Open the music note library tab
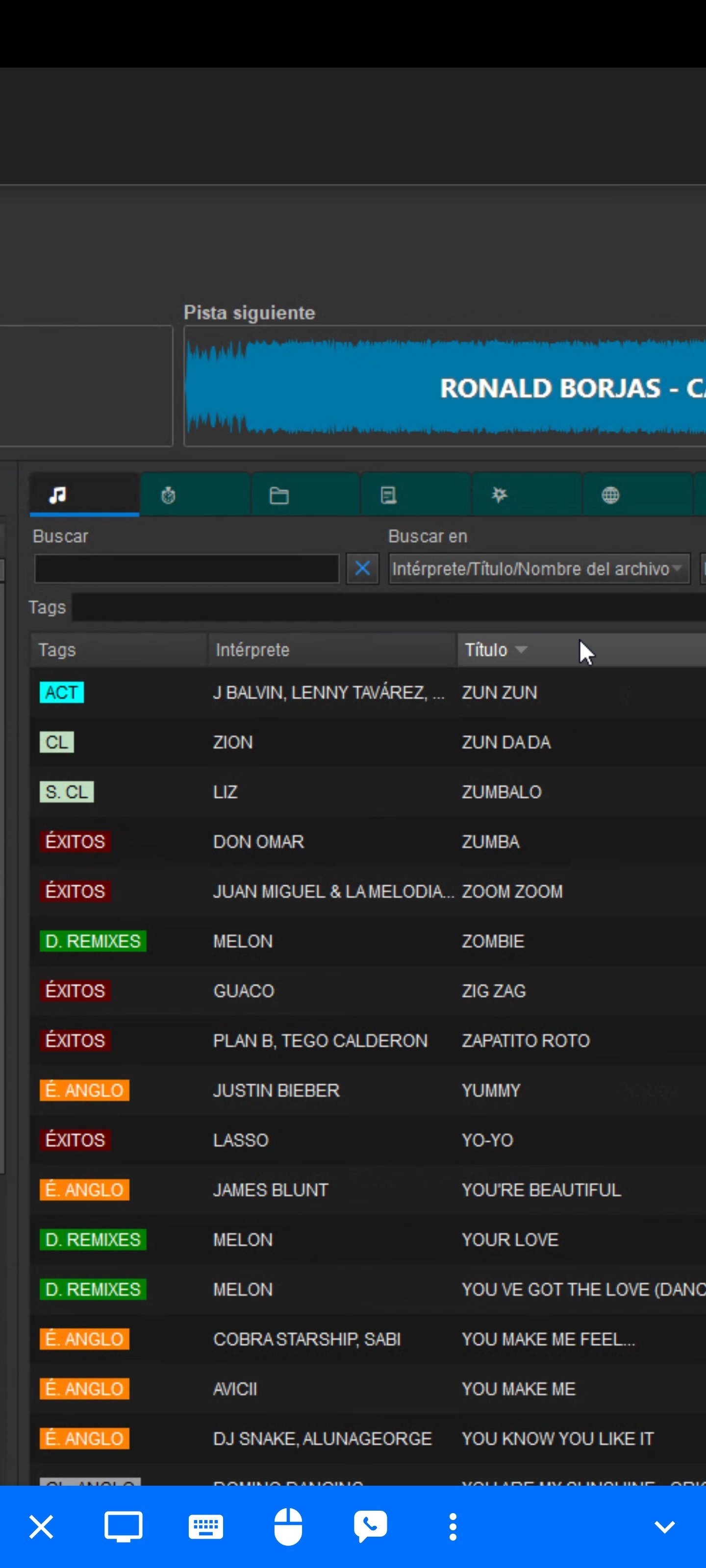This screenshot has height=1568, width=706. (84, 495)
